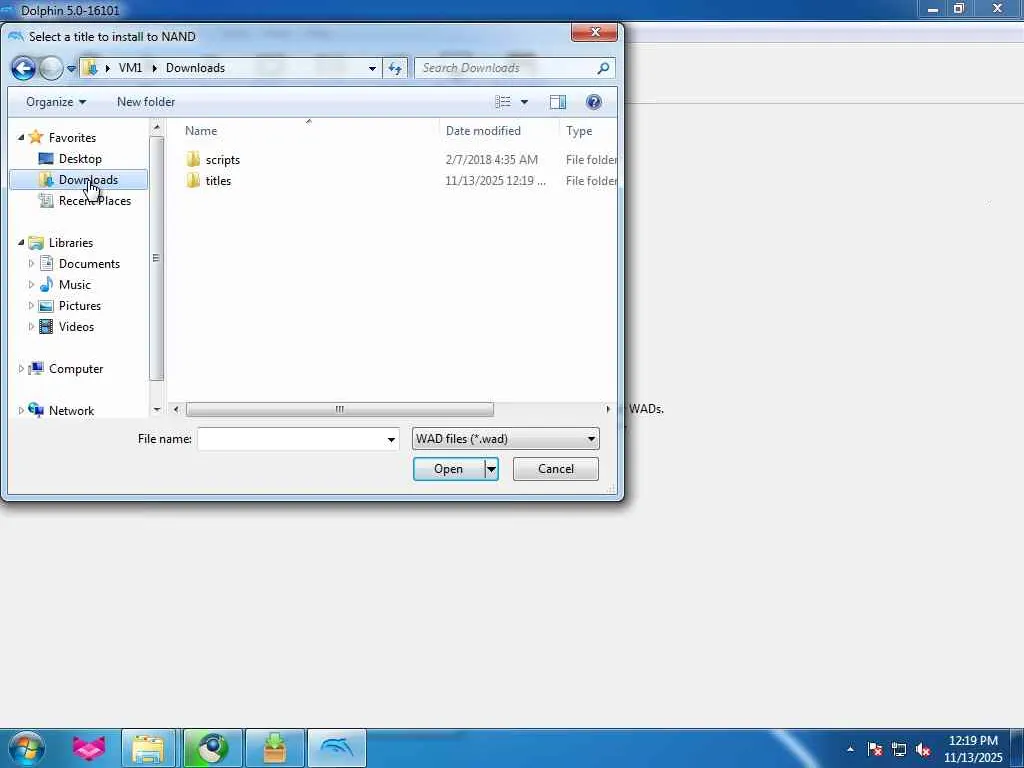
Task: Select Downloads in the address path
Action: click(x=195, y=68)
